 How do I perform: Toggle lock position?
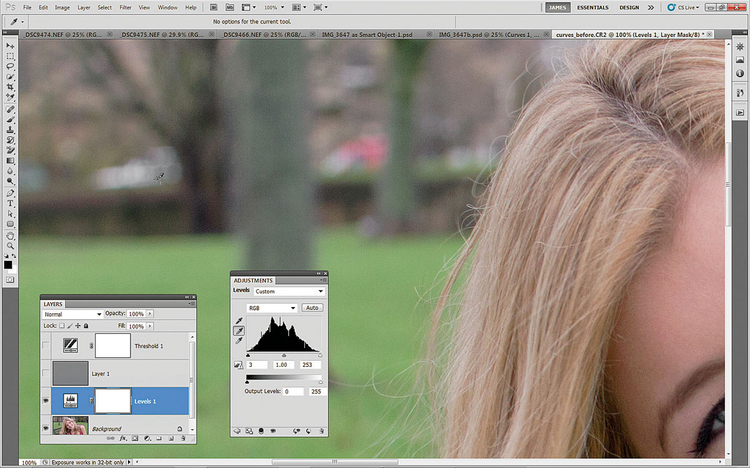(x=78, y=326)
